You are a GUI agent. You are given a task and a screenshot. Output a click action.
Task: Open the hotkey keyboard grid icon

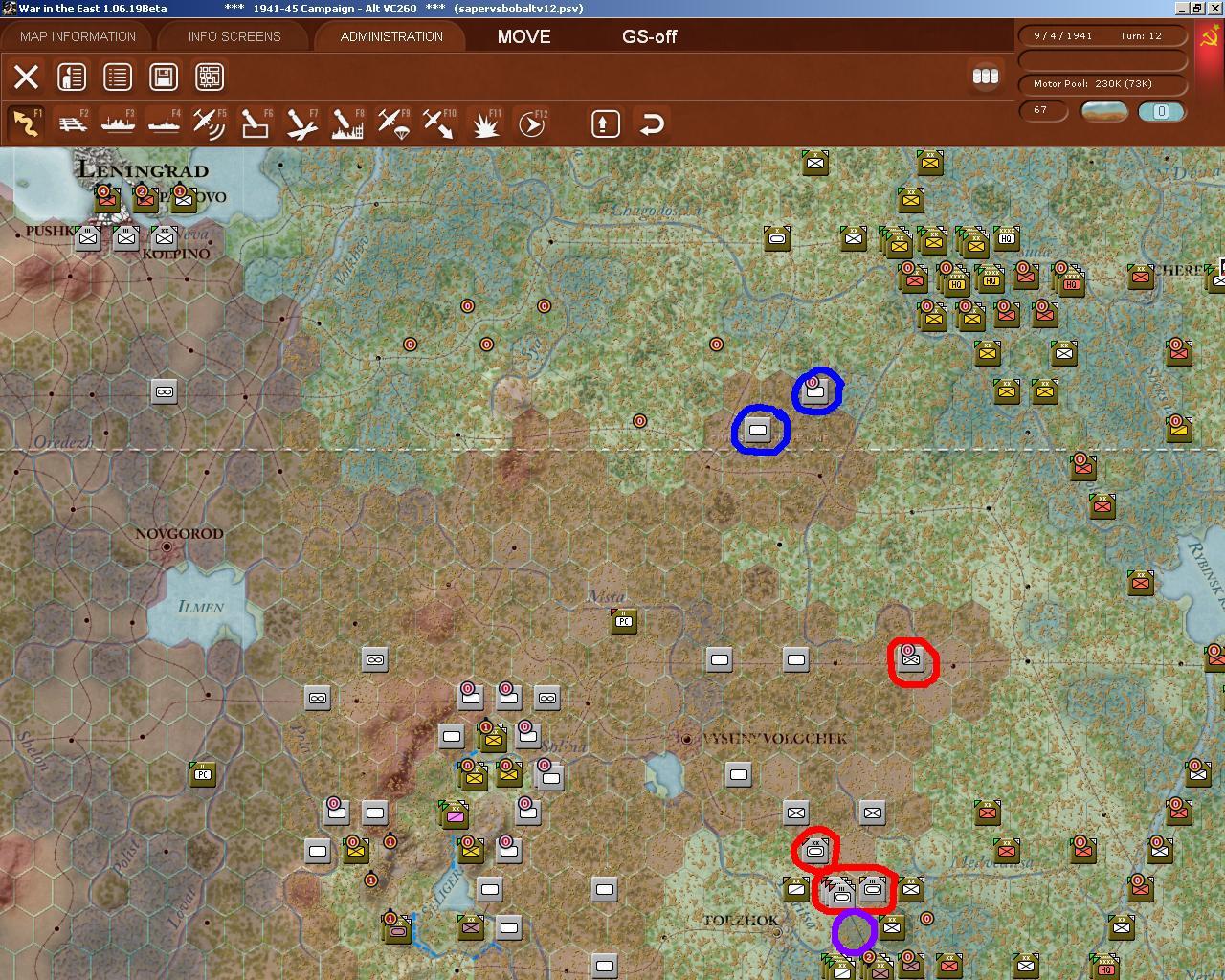[210, 77]
